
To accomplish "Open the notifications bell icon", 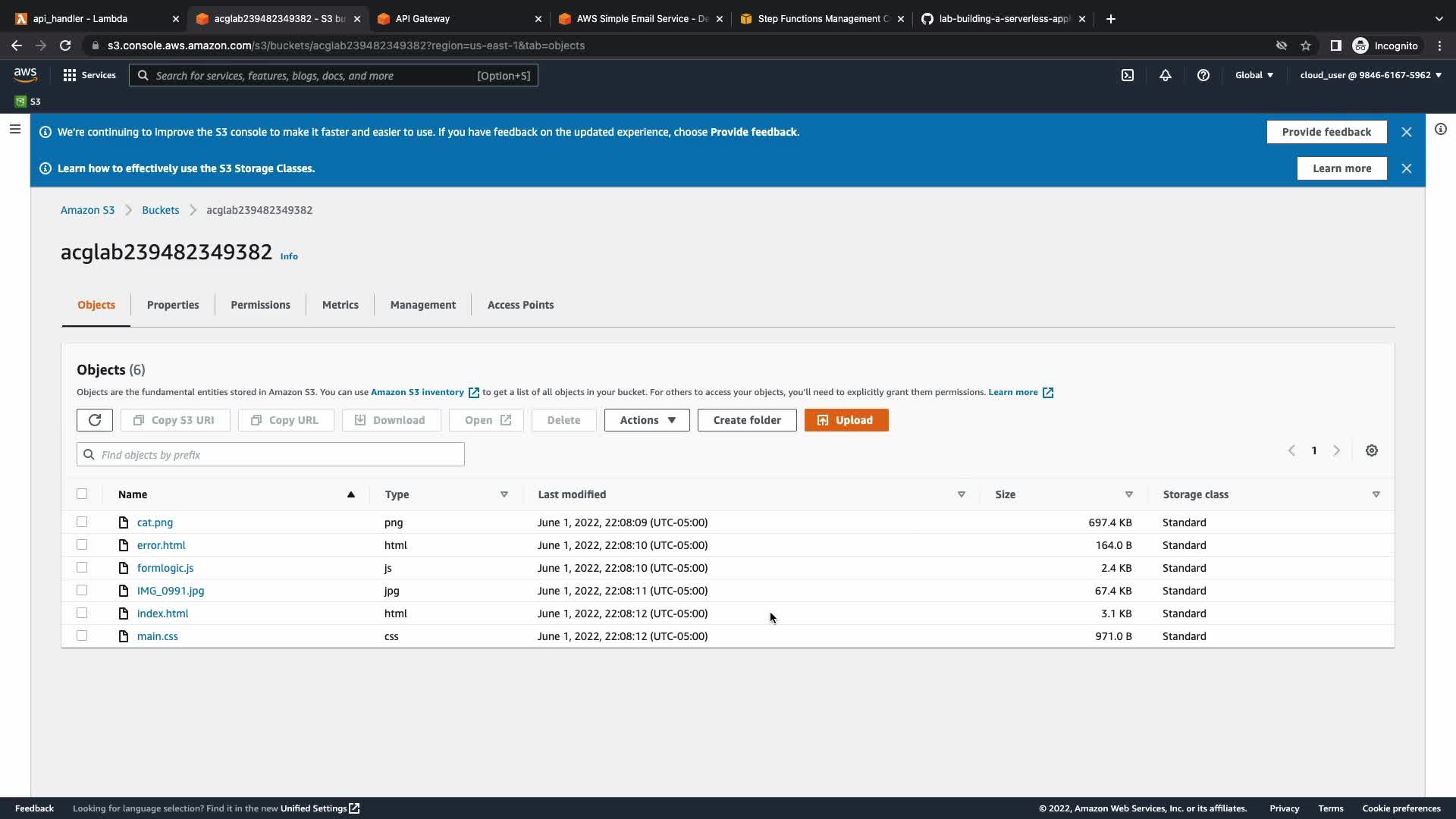I will (1165, 75).
